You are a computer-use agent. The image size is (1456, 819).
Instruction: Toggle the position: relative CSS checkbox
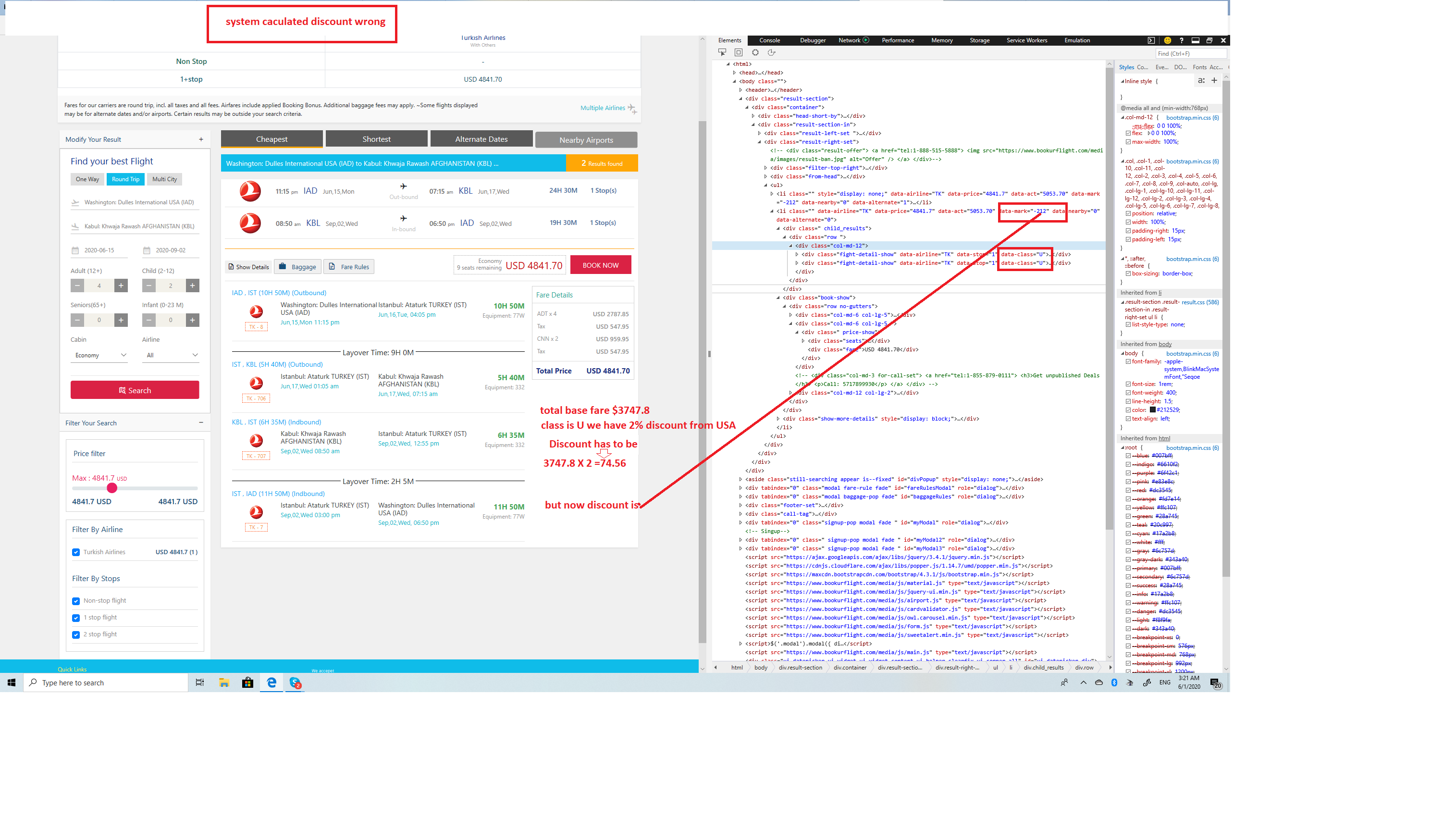tap(1128, 214)
